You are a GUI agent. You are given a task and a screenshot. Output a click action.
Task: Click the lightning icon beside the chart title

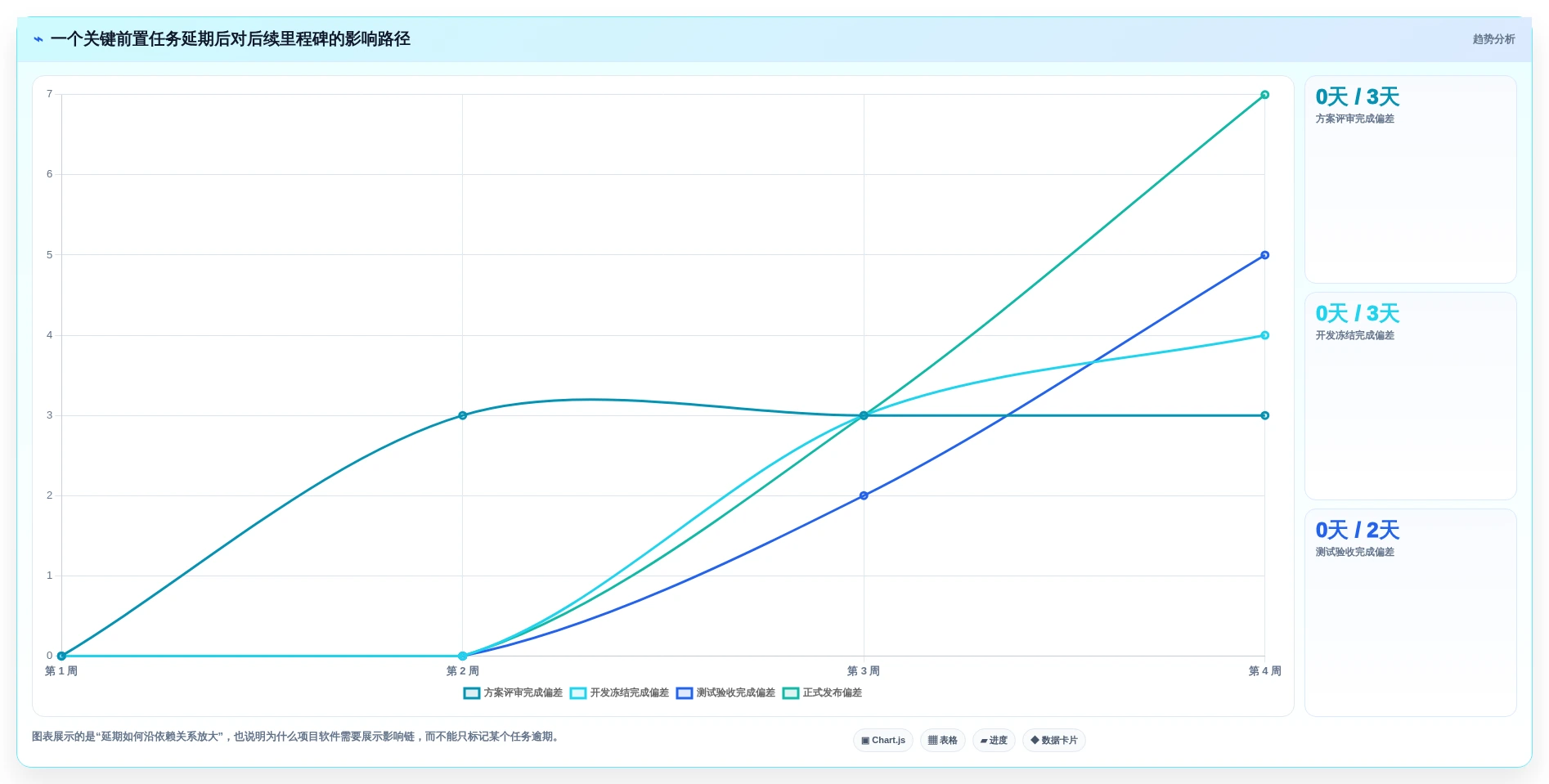coord(38,39)
